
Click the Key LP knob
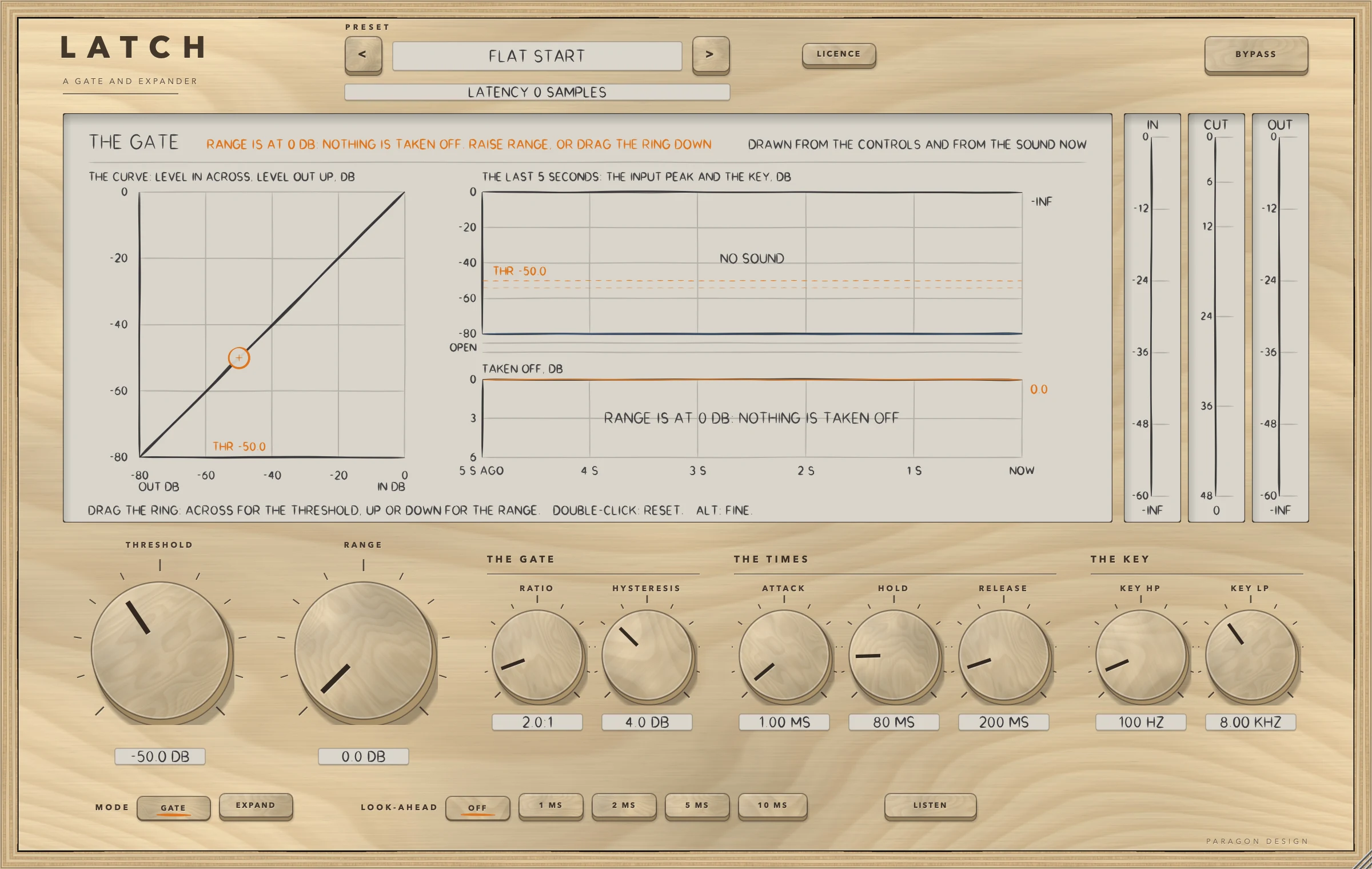(1251, 655)
